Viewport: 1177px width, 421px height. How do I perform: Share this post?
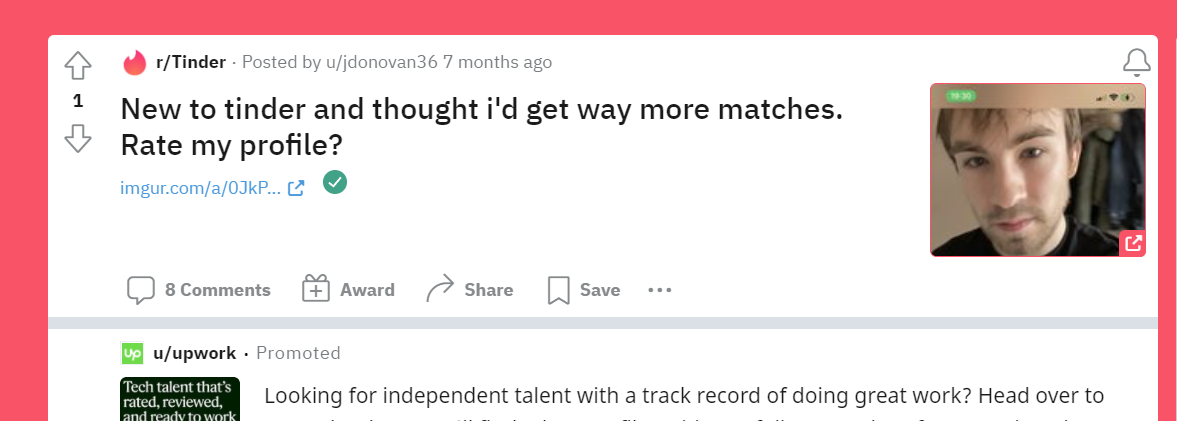tap(470, 290)
